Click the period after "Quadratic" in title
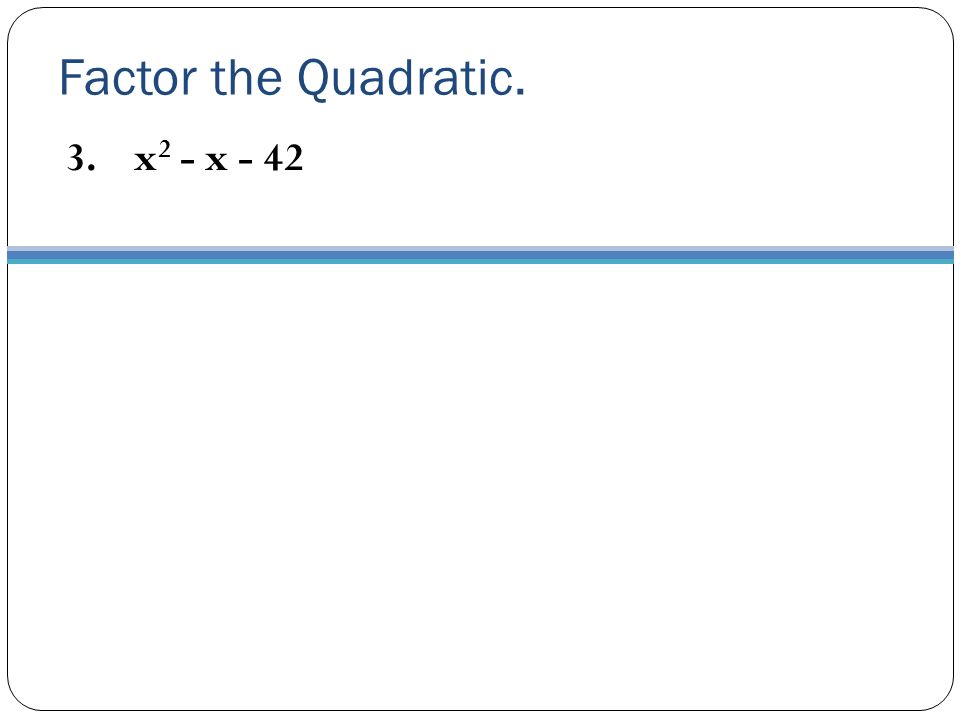Image resolution: width=960 pixels, height=720 pixels. [x=520, y=94]
